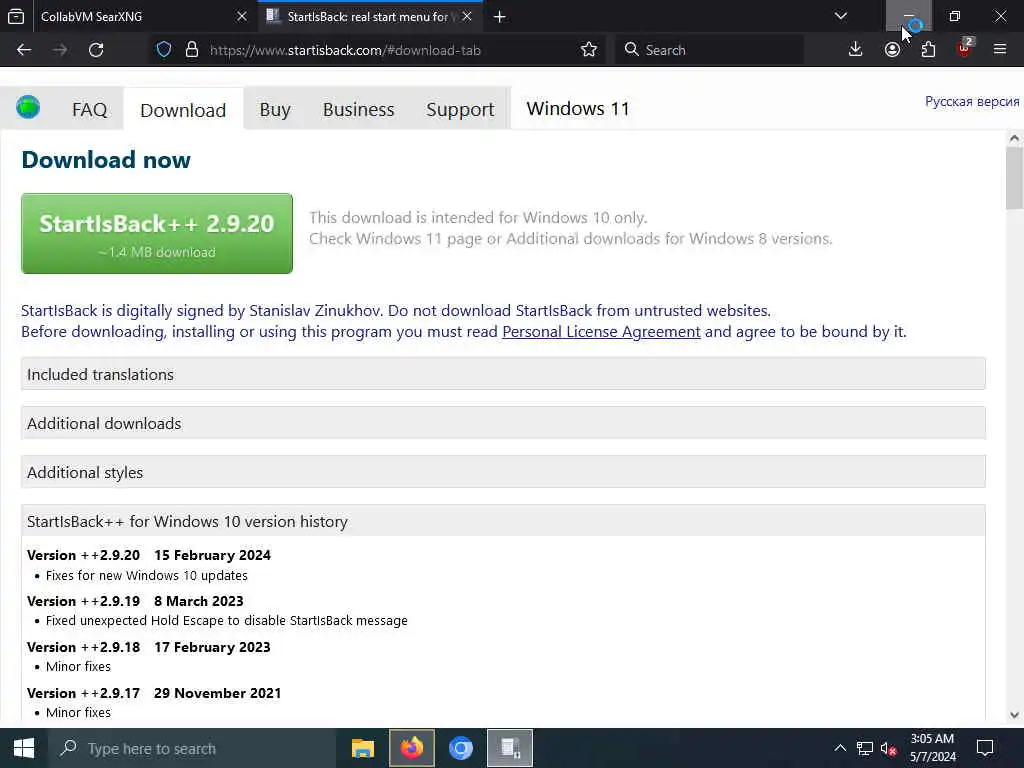
Task: Expand the Included translations section
Action: (503, 374)
